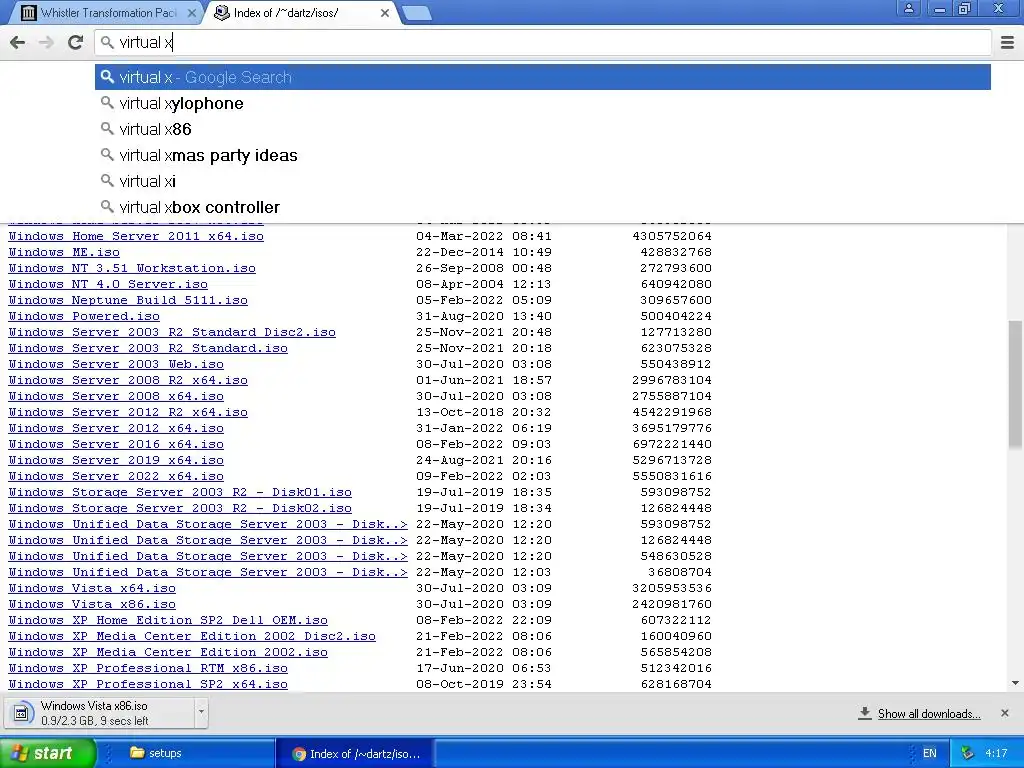Viewport: 1024px width, 768px height.
Task: Click Windows Storage Server 2003 R2 - Disk02.iso
Action: click(x=180, y=508)
